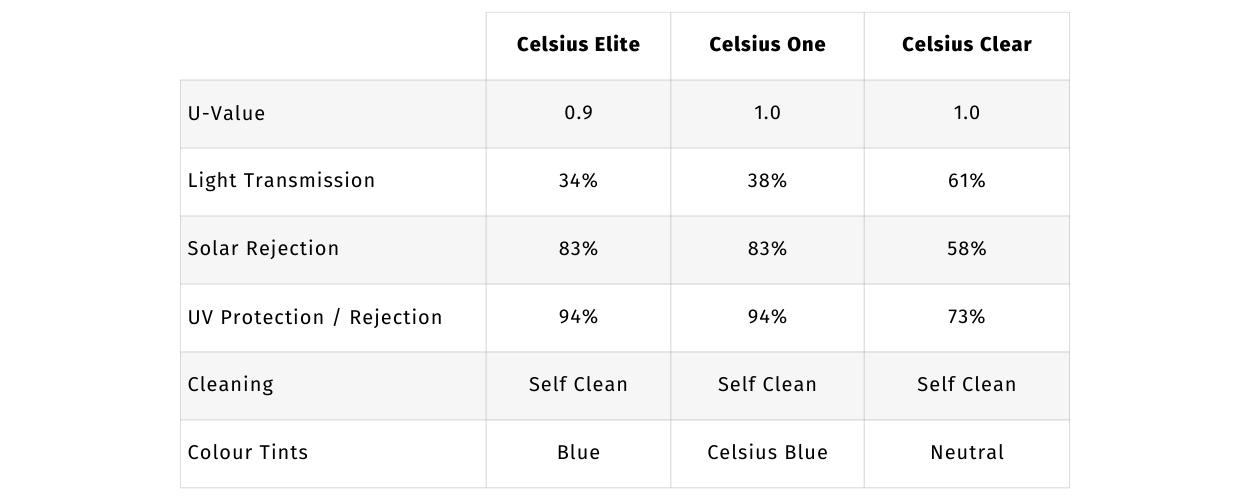1250x500 pixels.
Task: Click Self Clean under Celsius Clear
Action: pyautogui.click(x=966, y=385)
